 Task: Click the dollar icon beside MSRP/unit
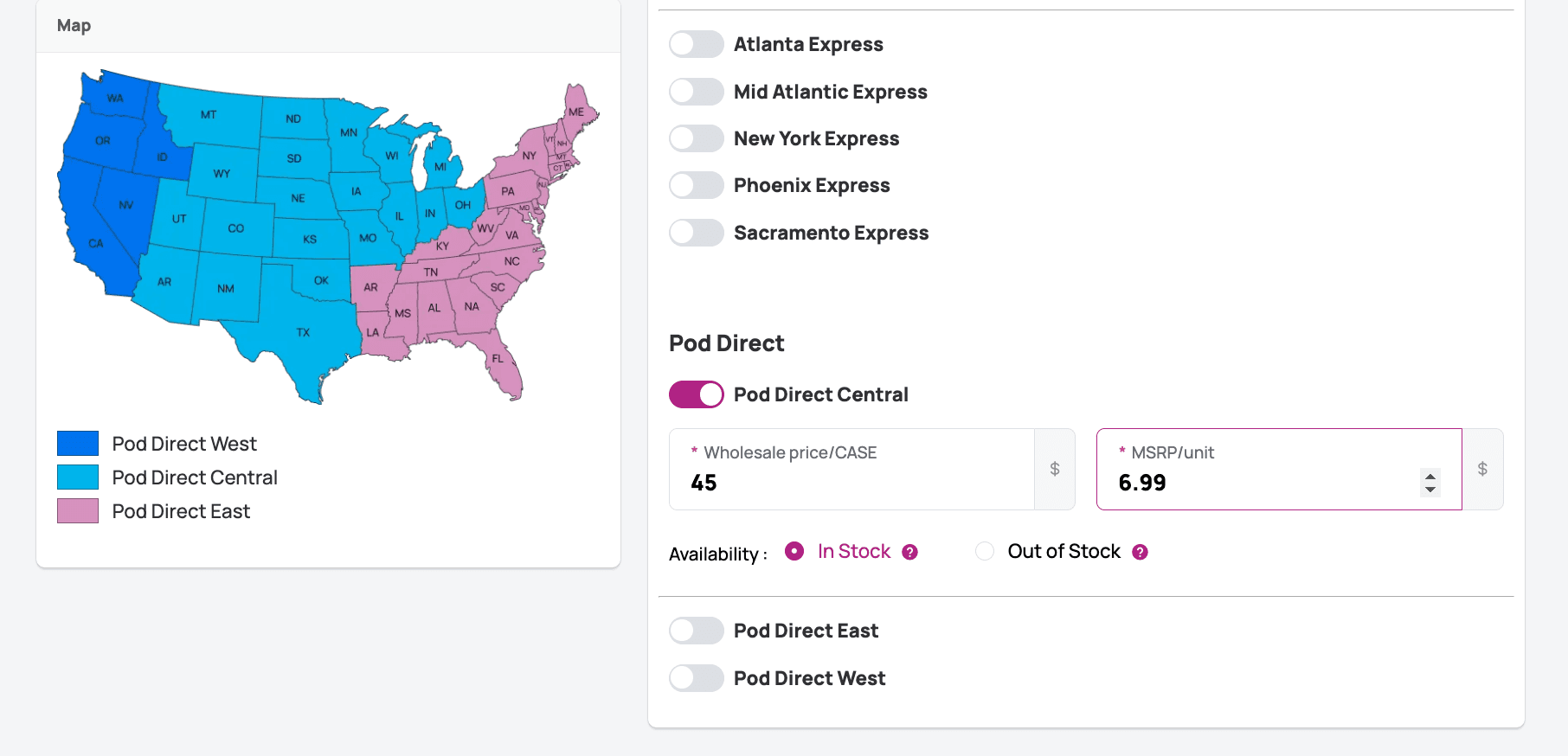[x=1481, y=469]
